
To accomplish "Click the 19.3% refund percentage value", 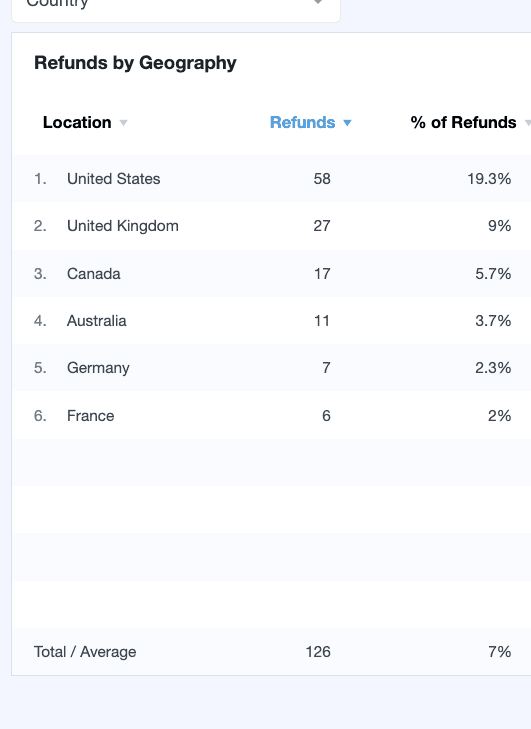I will (489, 179).
